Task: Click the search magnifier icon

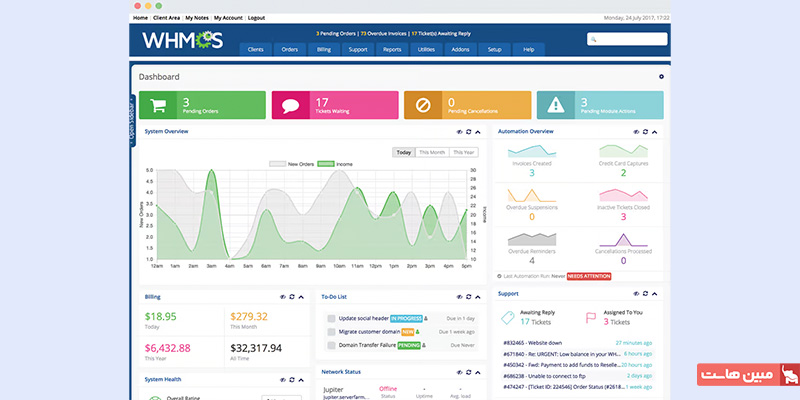Action: [x=593, y=39]
